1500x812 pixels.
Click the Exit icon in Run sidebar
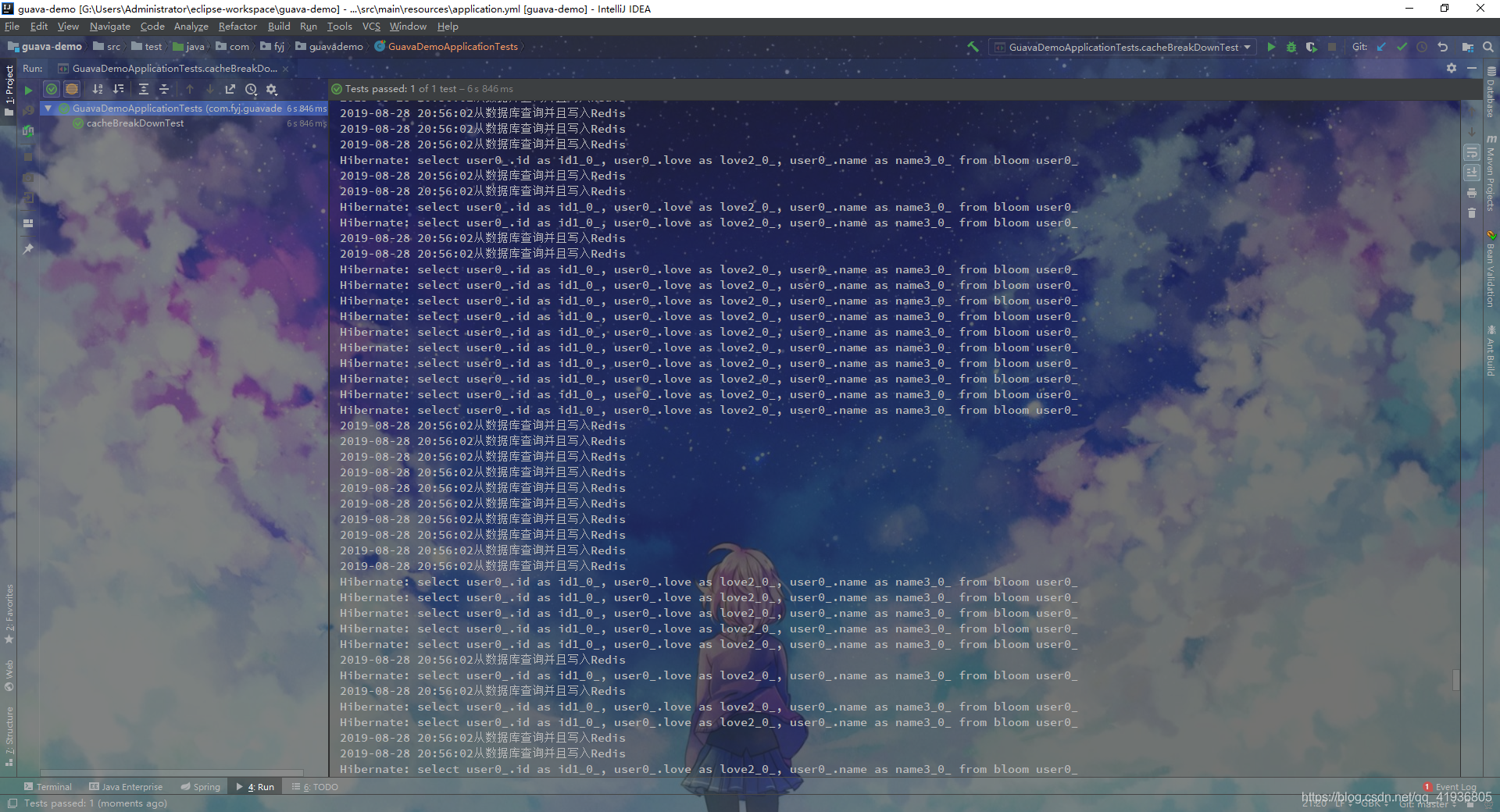tap(28, 199)
